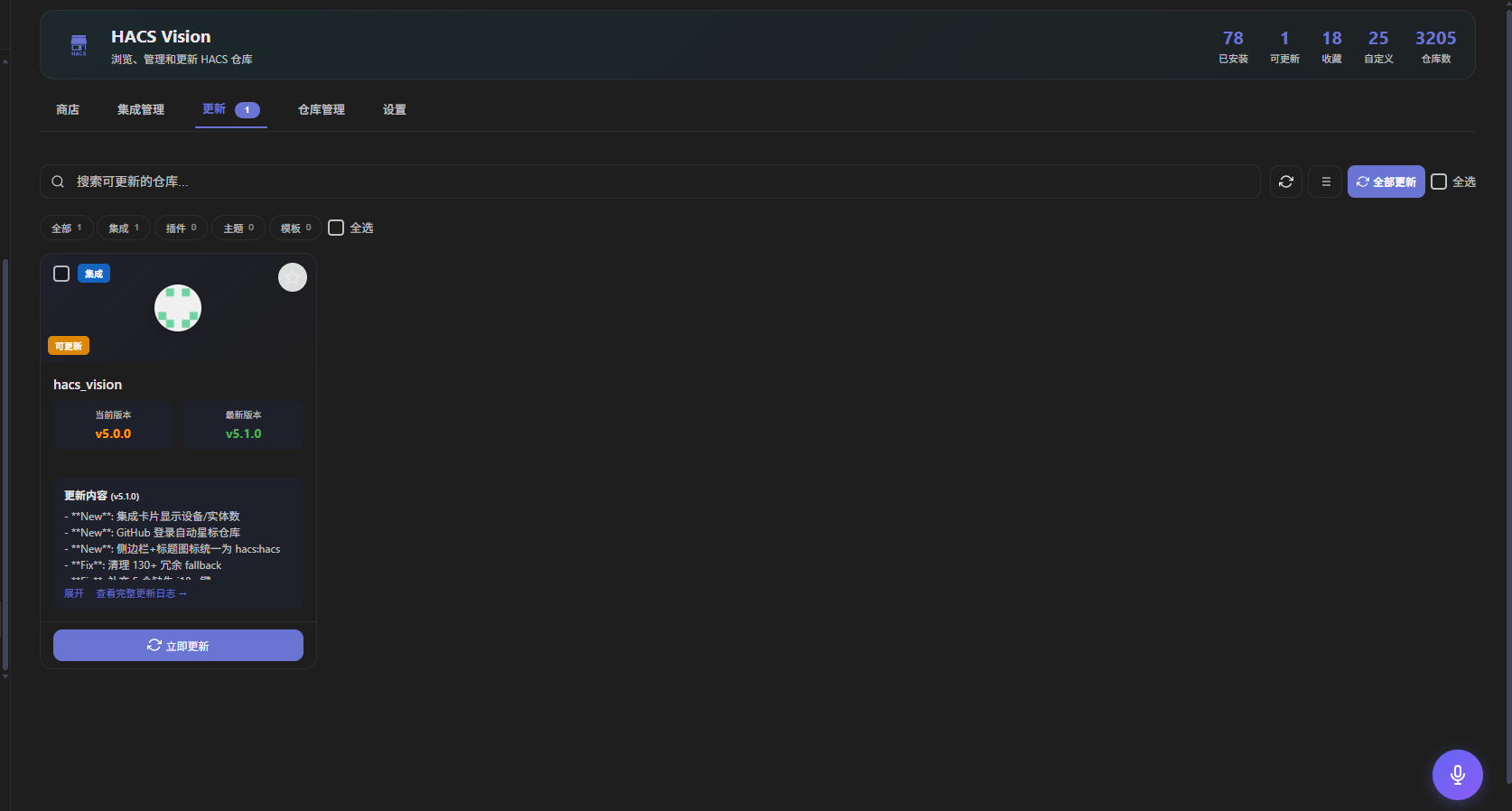Click the round hacs_vision avatar image

178,308
